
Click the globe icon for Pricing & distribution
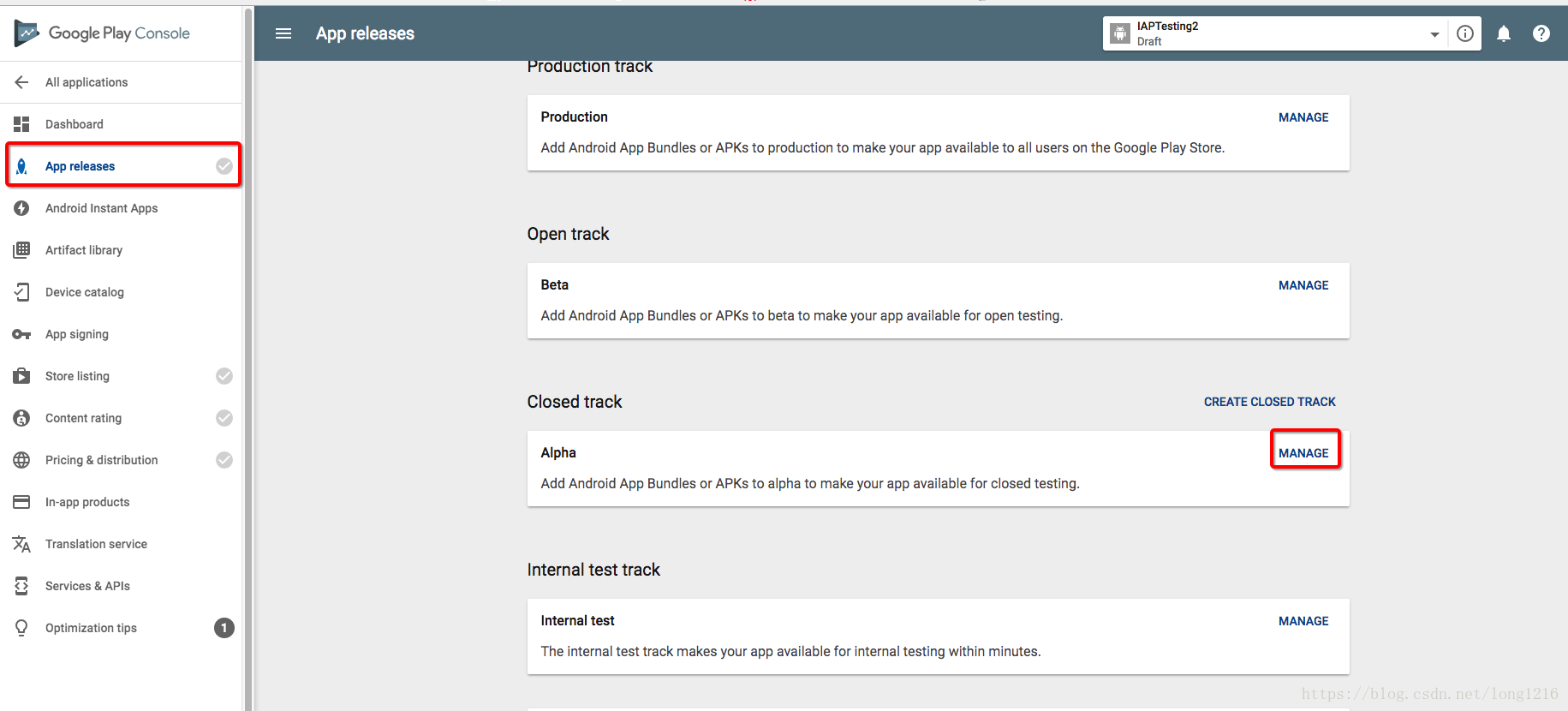(21, 460)
